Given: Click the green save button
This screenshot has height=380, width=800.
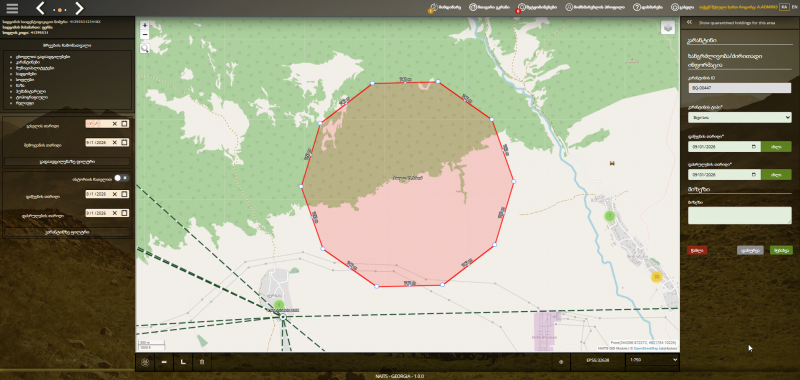Looking at the screenshot, I should [x=781, y=250].
